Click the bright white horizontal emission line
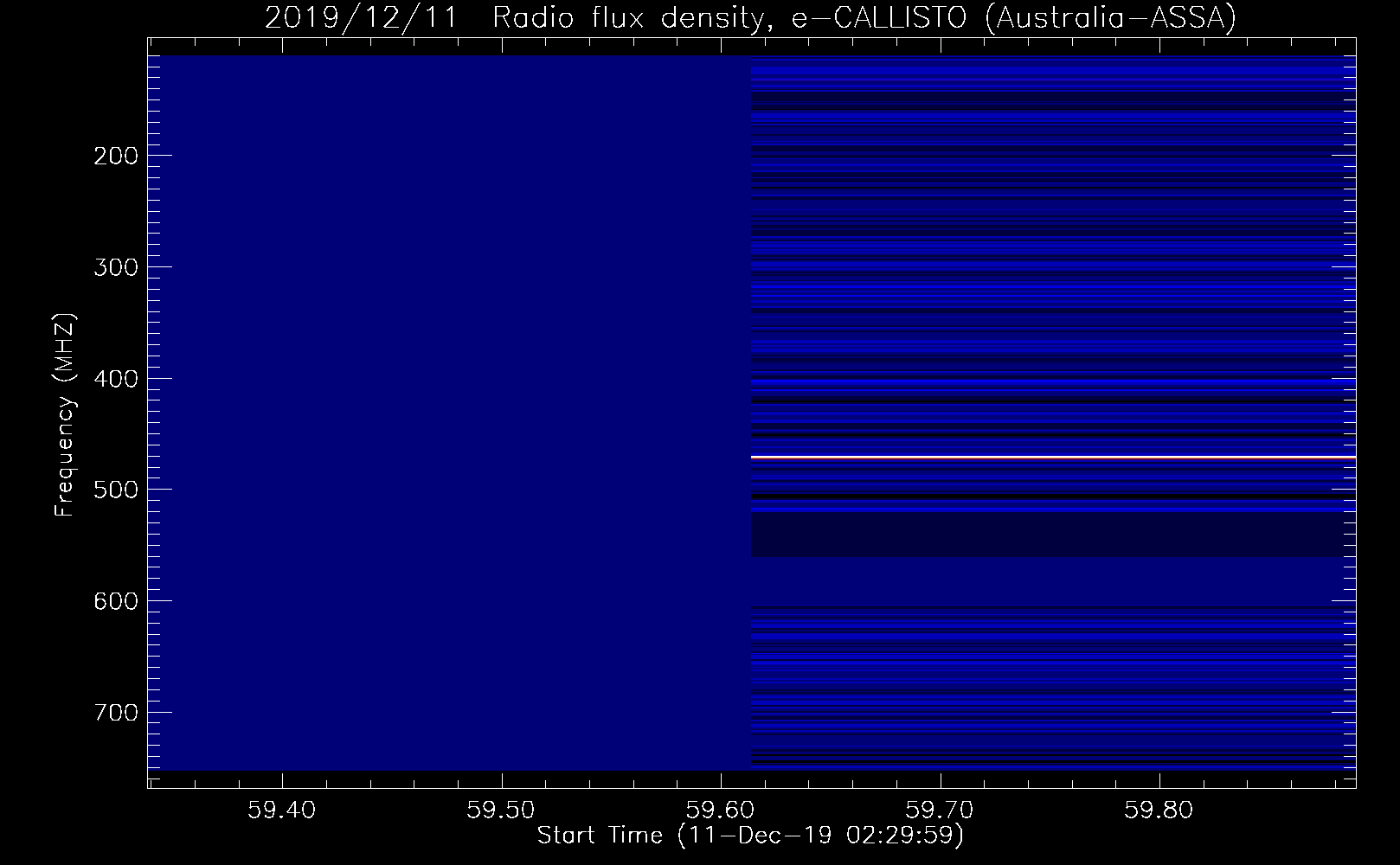Screen dimensions: 1400x865 point(1053,456)
